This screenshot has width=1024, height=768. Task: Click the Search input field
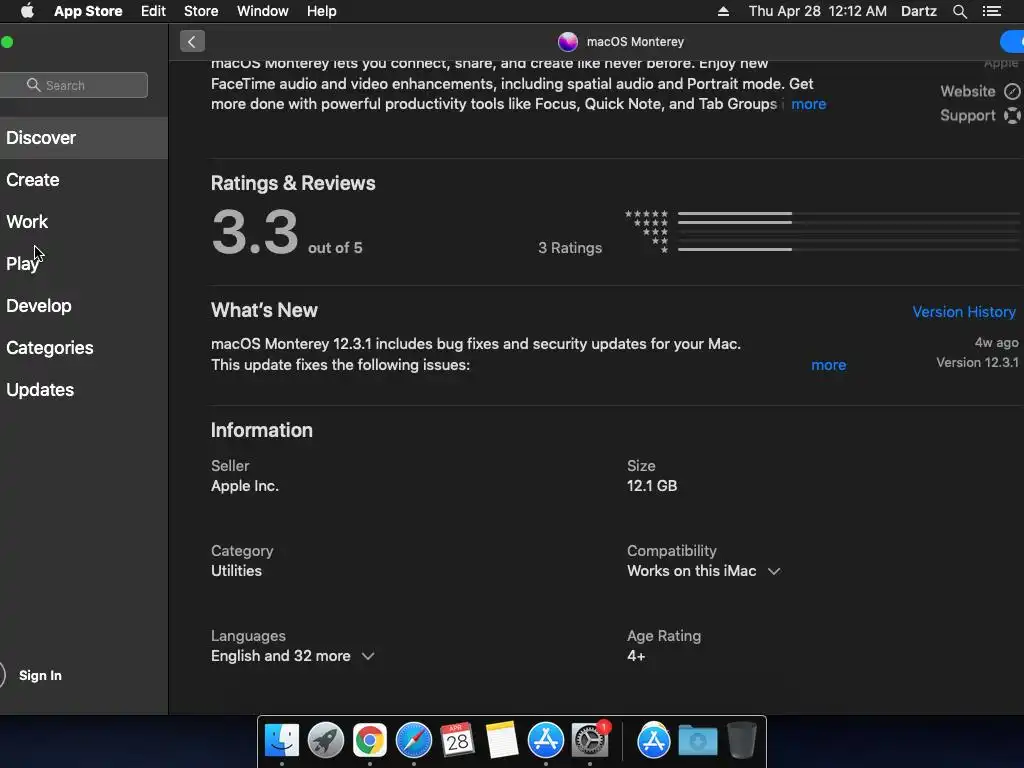click(74, 85)
